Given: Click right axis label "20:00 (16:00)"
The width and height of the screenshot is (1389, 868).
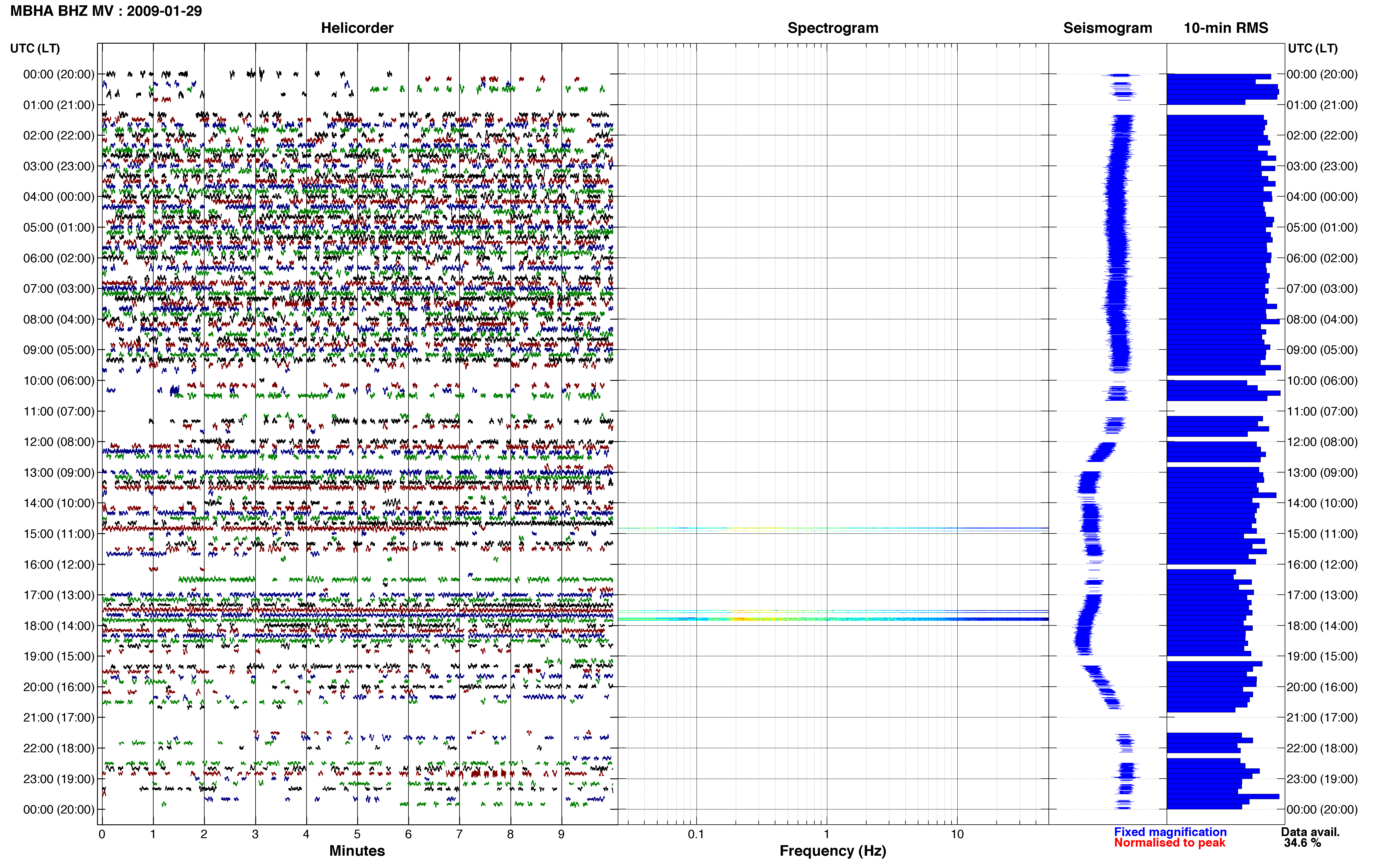Looking at the screenshot, I should tap(1322, 687).
